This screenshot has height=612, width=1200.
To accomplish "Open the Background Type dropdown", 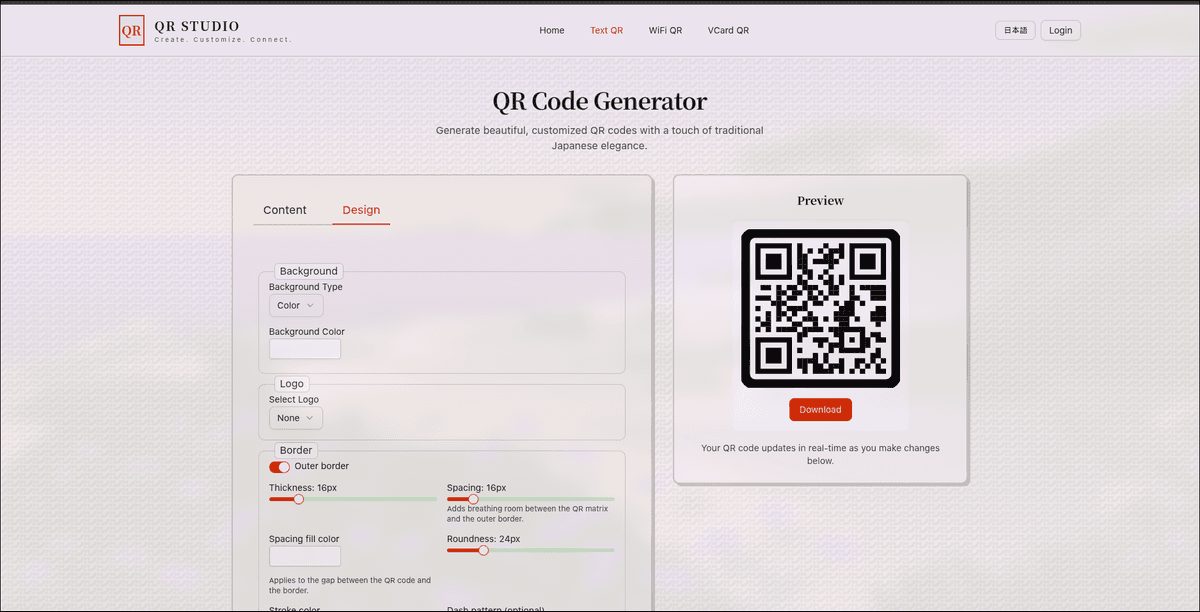I will coord(295,305).
